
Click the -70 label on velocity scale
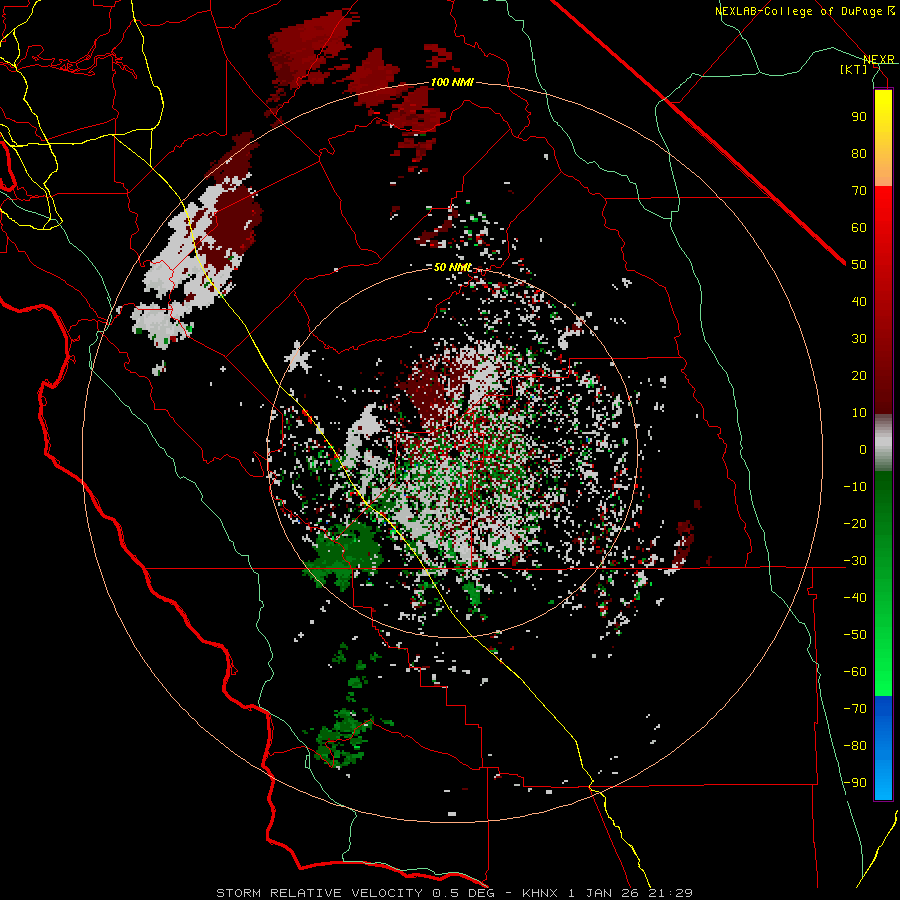(855, 709)
